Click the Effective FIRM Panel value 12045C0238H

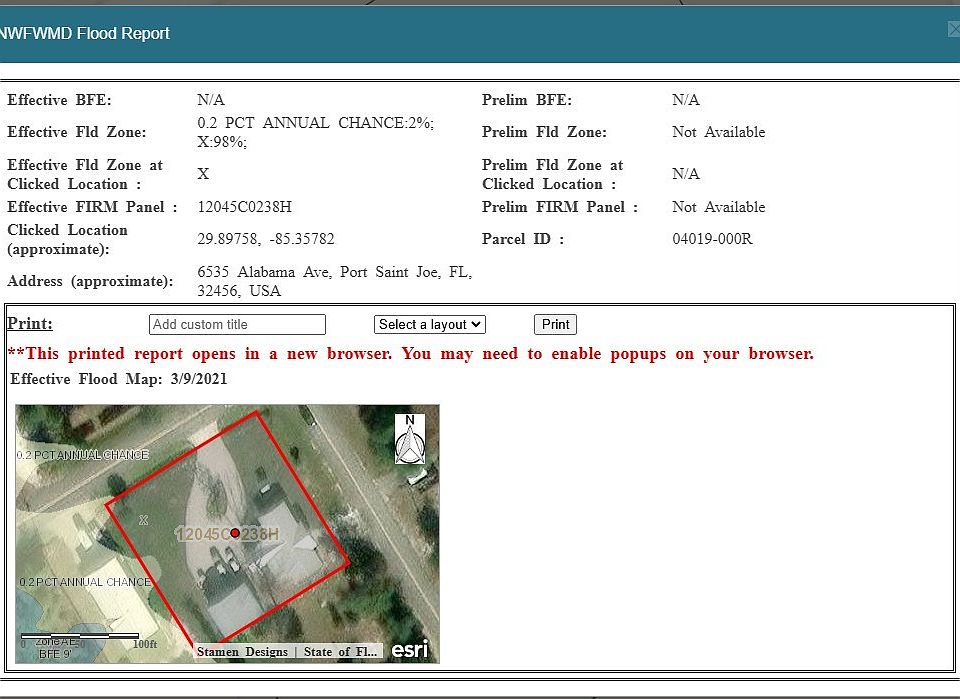point(245,207)
